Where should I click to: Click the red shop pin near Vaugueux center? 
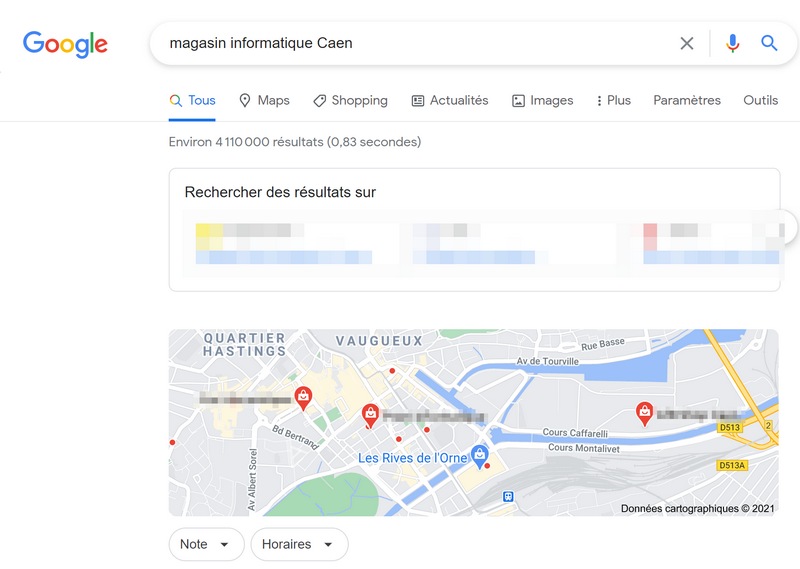pos(370,415)
